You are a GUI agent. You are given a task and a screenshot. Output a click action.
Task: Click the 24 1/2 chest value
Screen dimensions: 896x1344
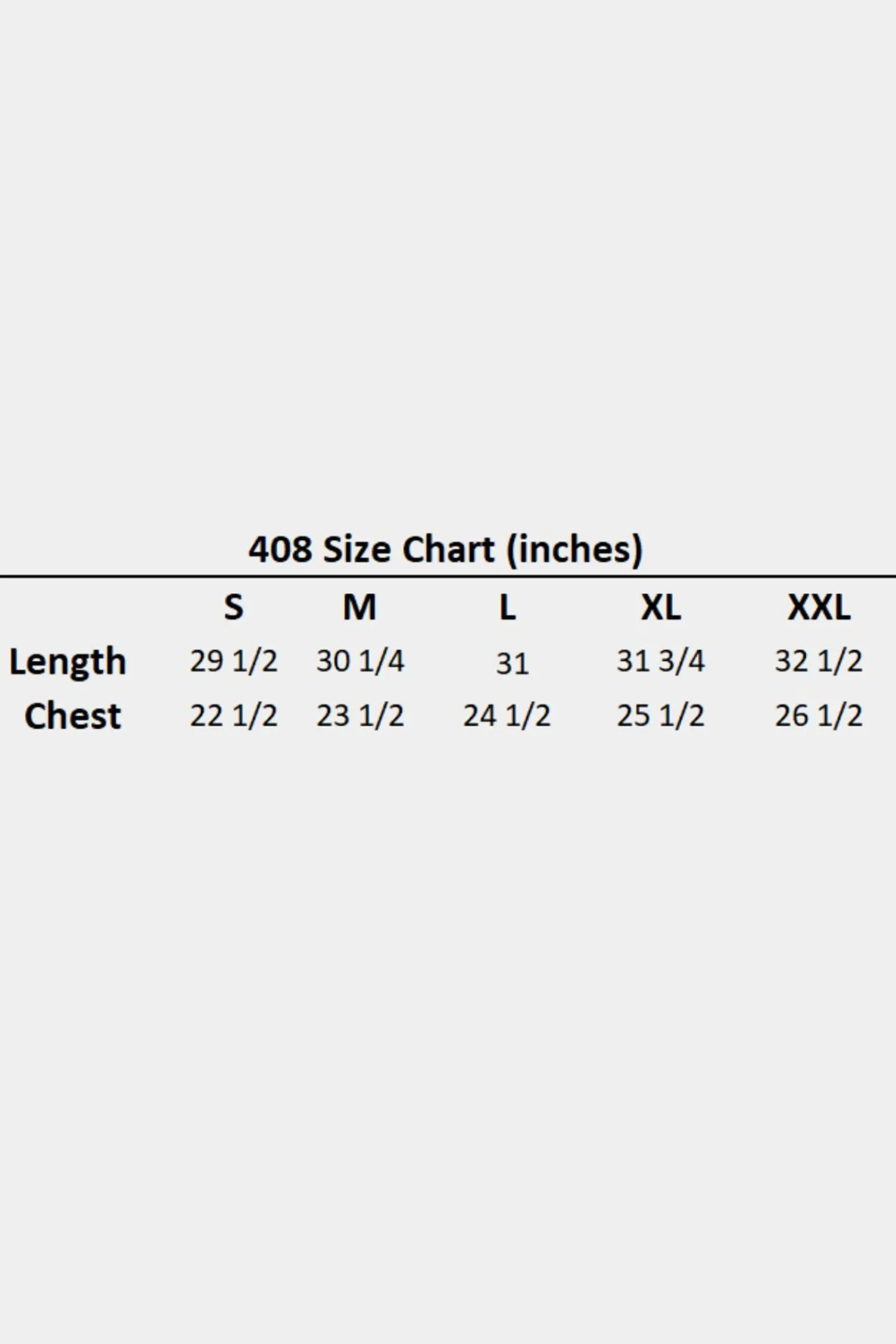tap(507, 716)
